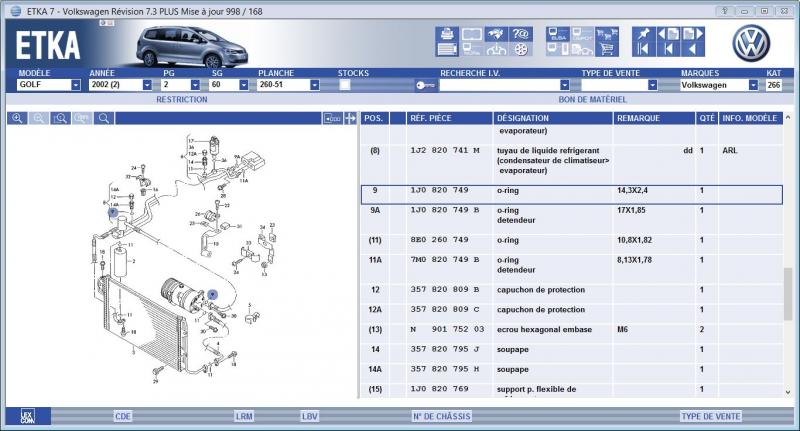Click the RÉF. PIÈCE column header
Screen dimensions: 800x431
click(449, 118)
